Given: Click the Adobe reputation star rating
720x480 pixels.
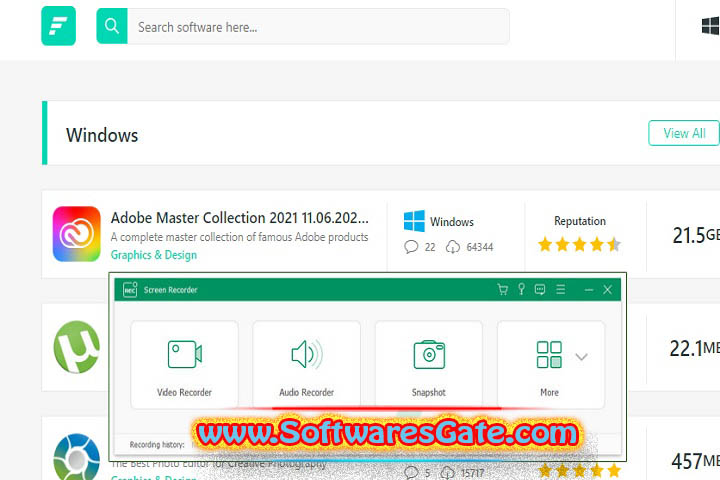Looking at the screenshot, I should (579, 244).
